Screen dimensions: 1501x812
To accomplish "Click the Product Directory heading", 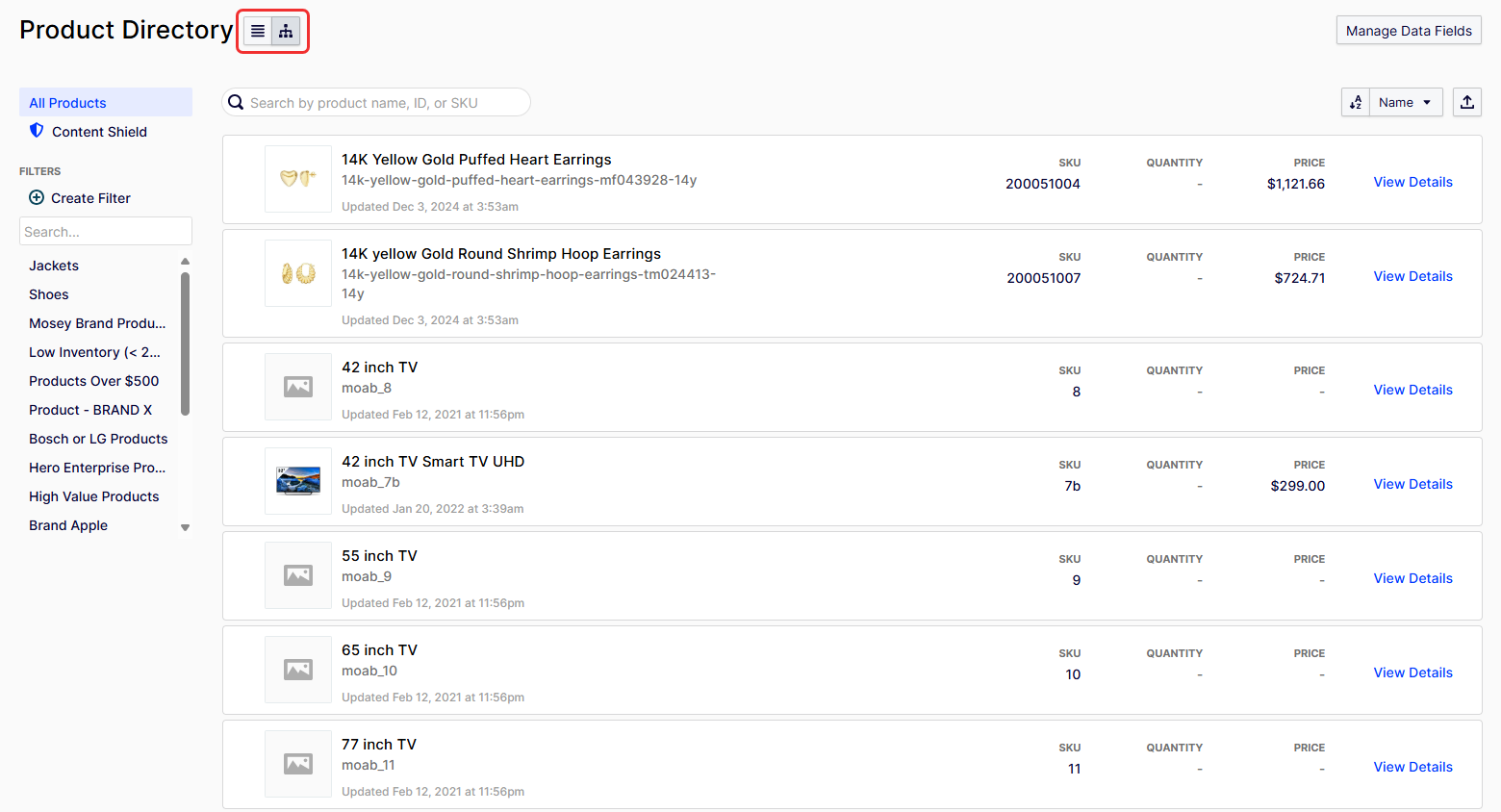I will [x=126, y=30].
